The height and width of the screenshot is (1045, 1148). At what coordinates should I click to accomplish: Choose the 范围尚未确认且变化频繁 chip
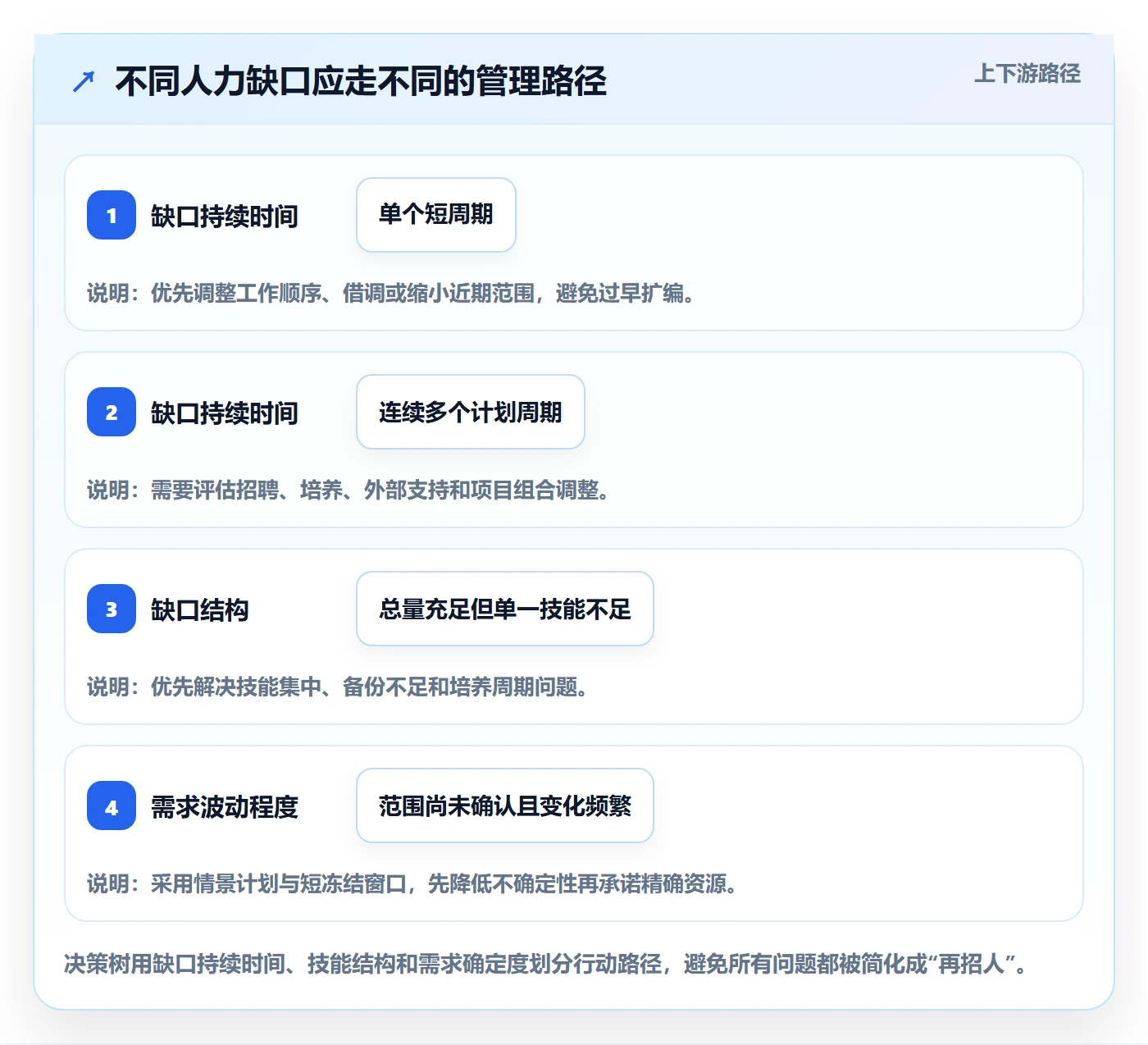[505, 805]
